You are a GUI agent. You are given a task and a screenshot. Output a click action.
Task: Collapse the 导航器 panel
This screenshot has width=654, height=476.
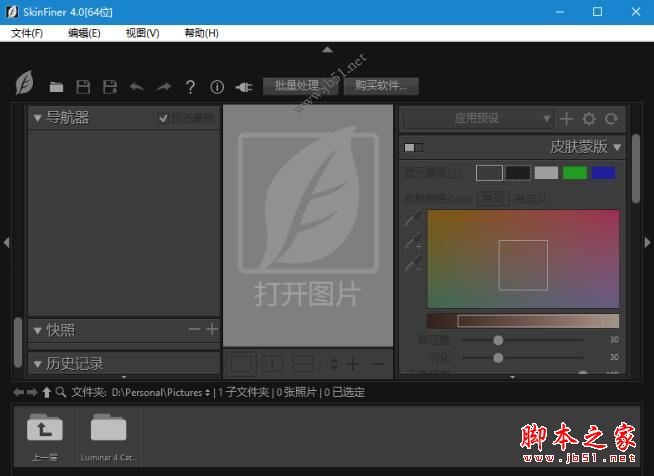(x=38, y=118)
